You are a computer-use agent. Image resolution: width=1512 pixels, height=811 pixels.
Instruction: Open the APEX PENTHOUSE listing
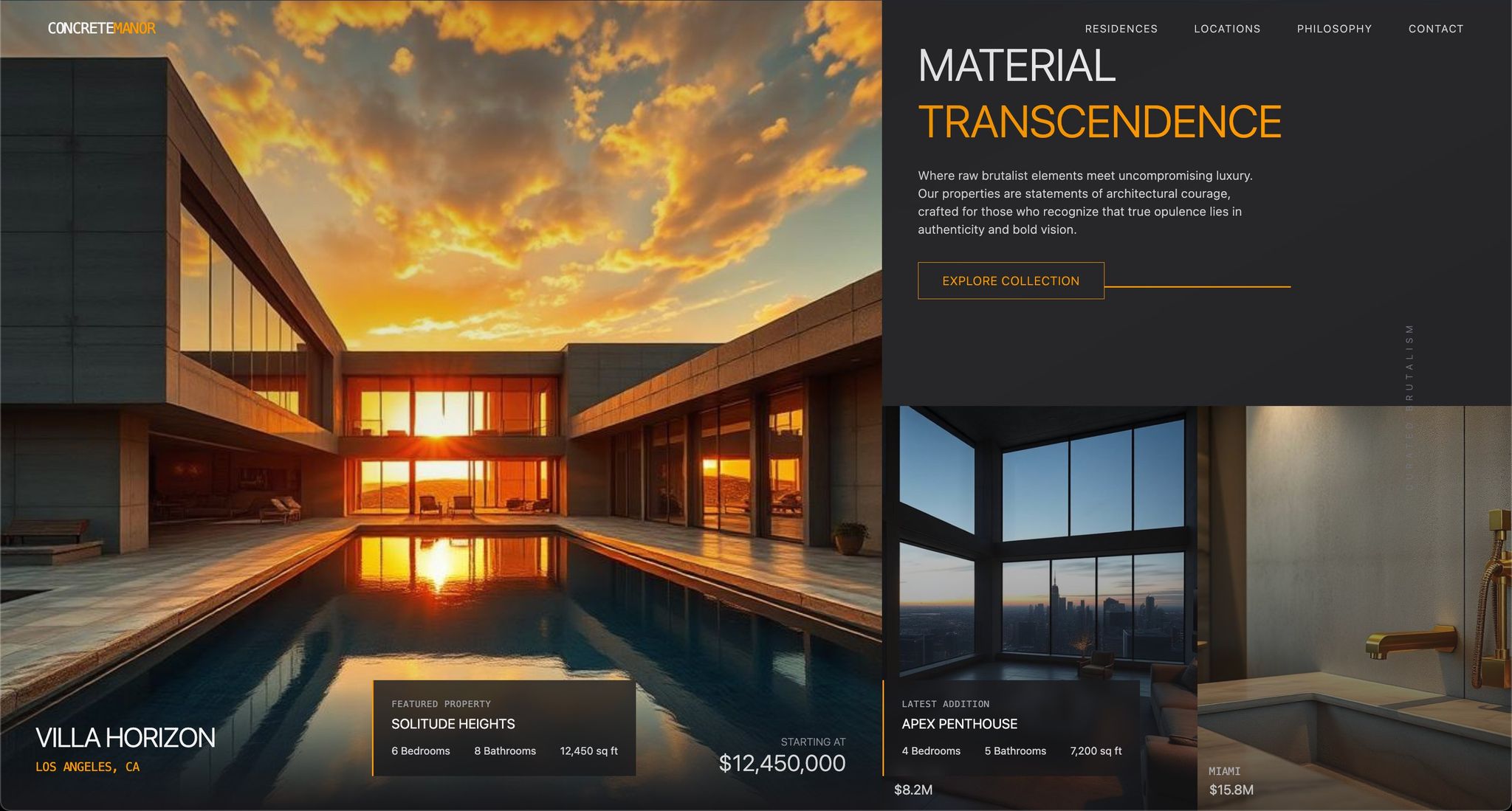point(959,724)
